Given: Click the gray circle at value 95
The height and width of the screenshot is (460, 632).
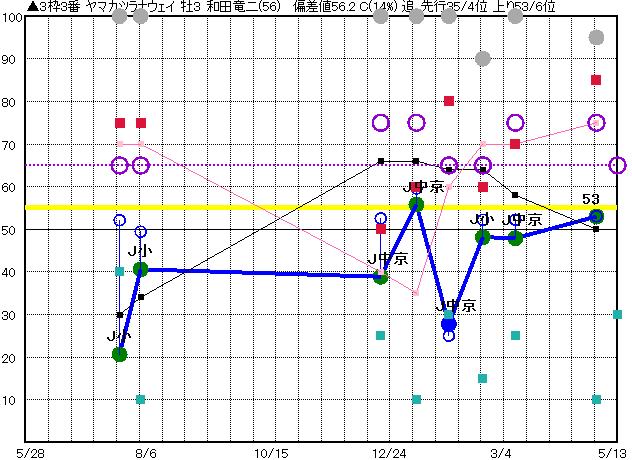Looking at the screenshot, I should click(596, 38).
